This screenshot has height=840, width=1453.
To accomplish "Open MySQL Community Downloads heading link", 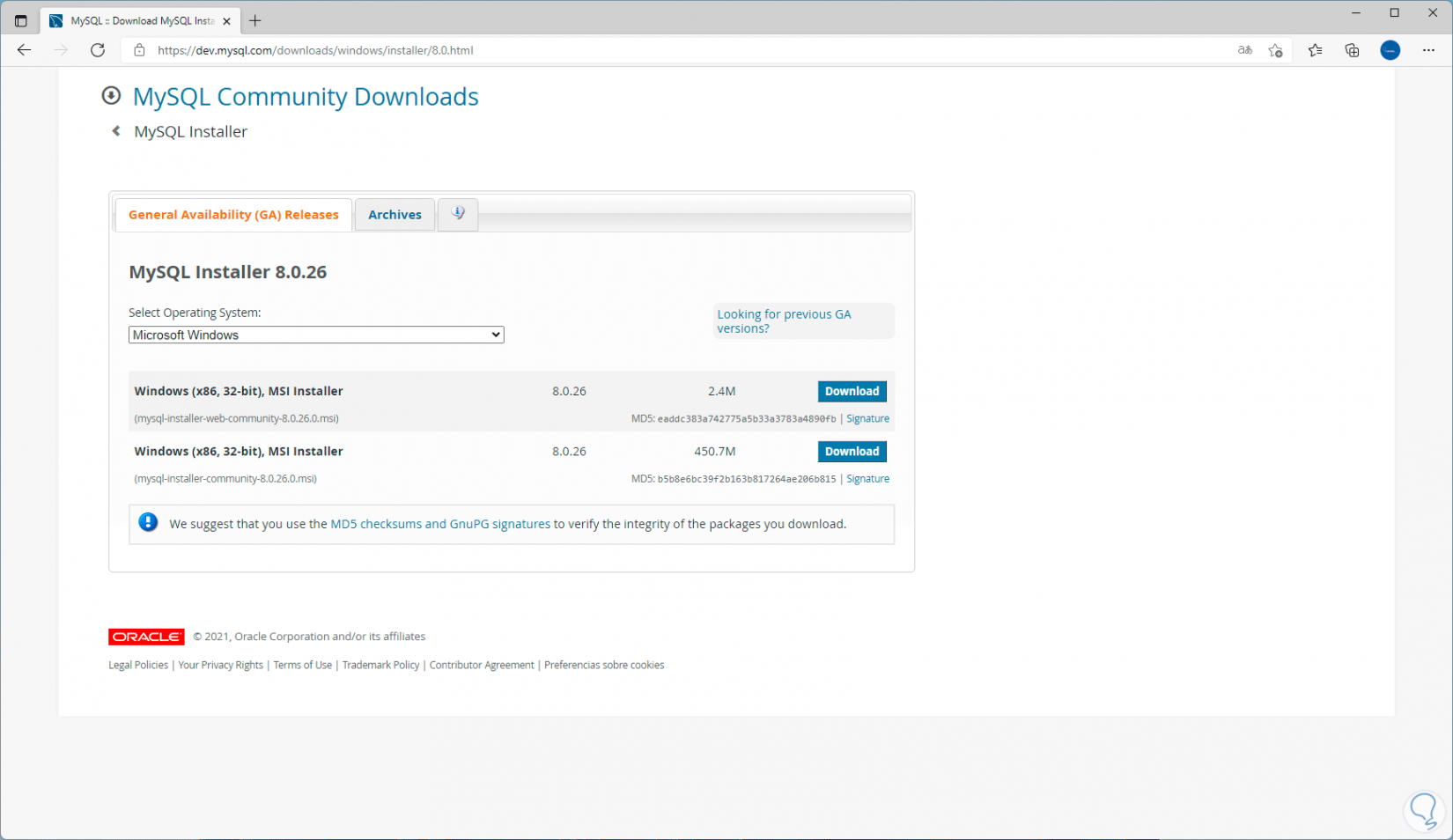I will coord(306,96).
